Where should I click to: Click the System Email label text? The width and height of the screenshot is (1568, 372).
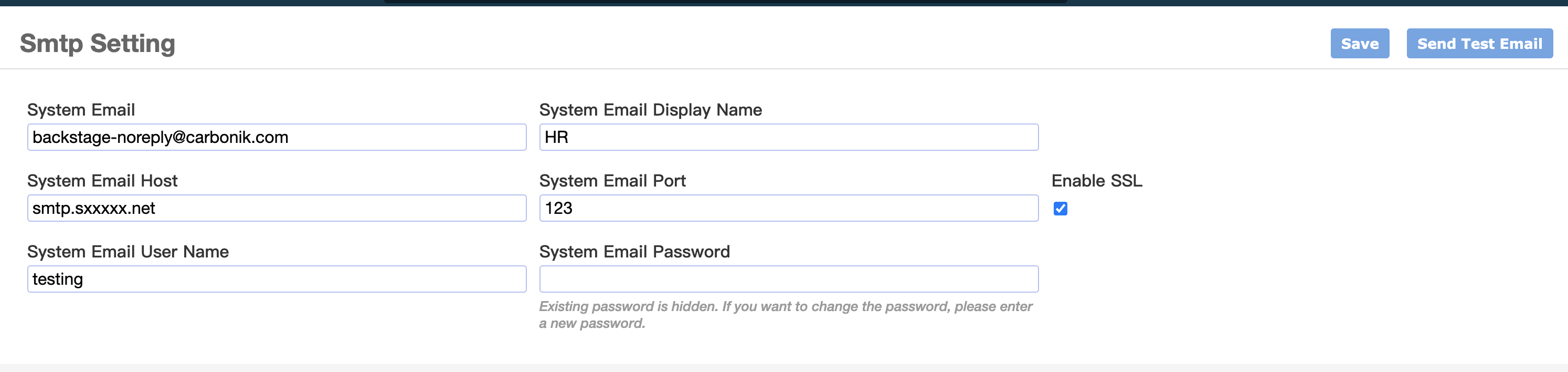click(x=81, y=110)
